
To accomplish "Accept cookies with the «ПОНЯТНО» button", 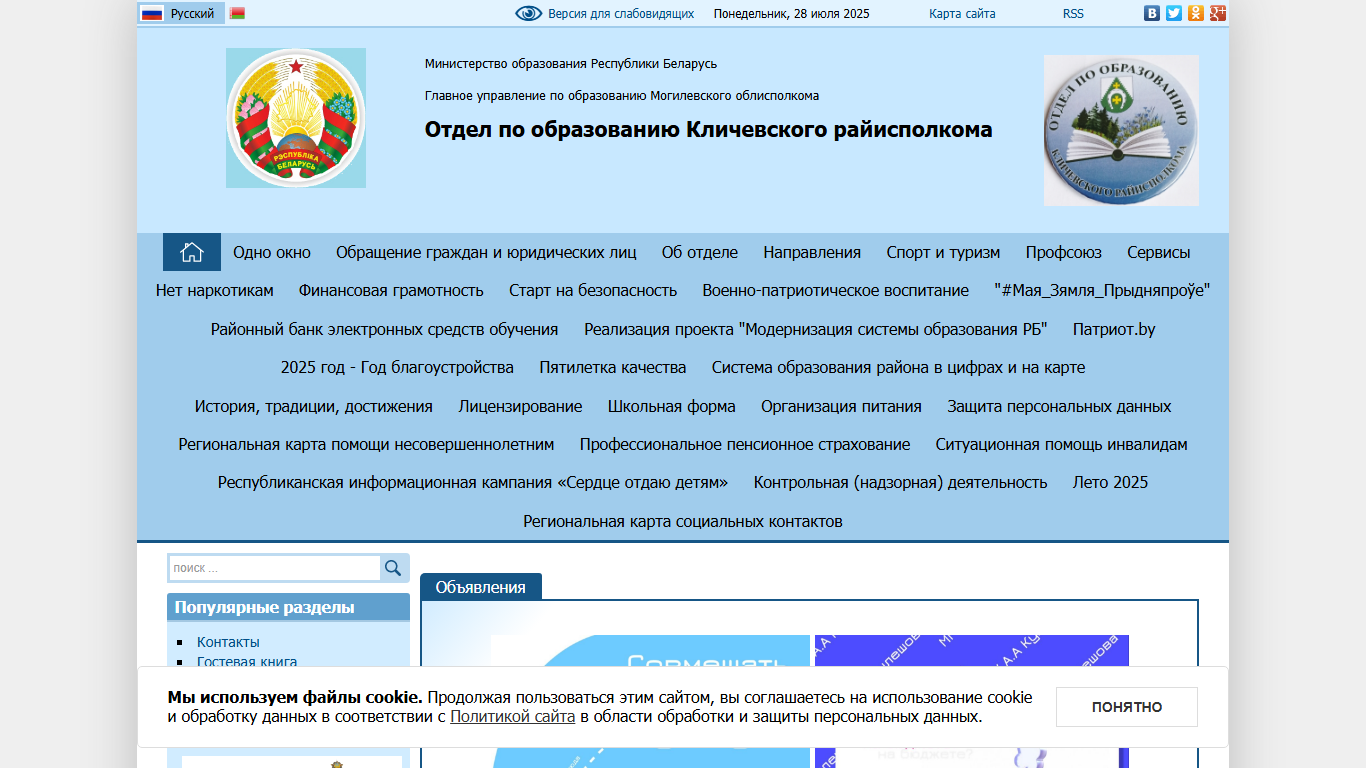I will [x=1127, y=707].
